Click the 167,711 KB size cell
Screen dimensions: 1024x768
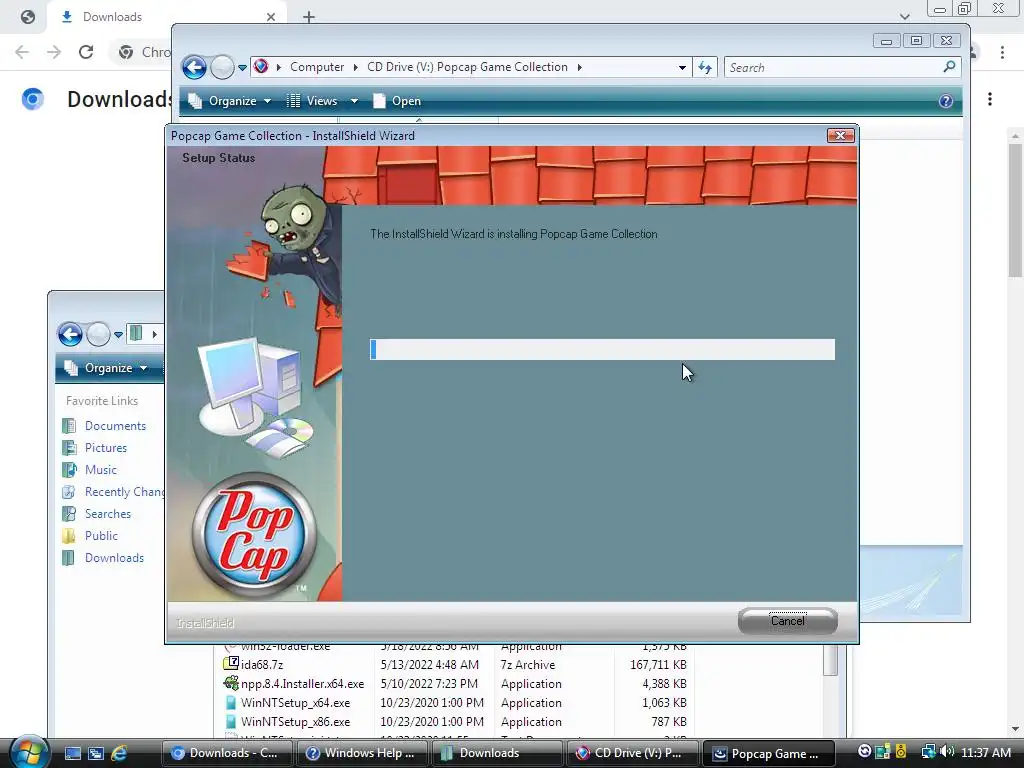pos(658,665)
